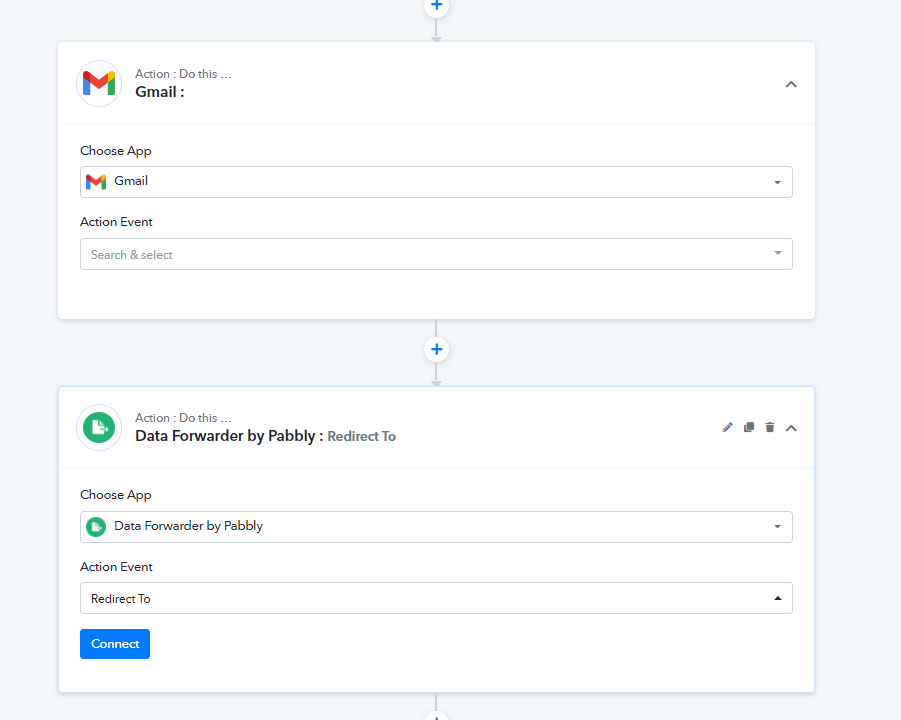901x720 pixels.
Task: Click the Gmail icon inside Choose App field
Action: pyautogui.click(x=96, y=182)
